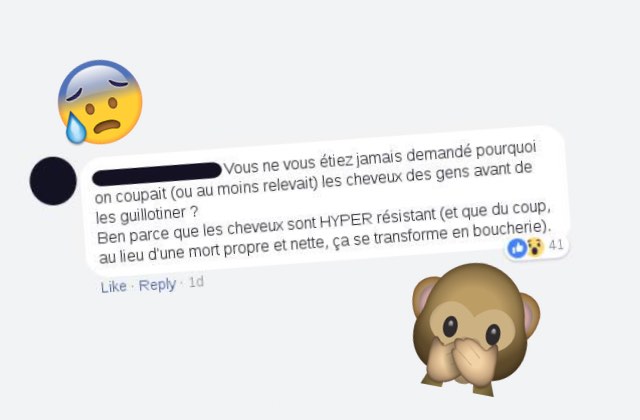Open the commenter's black circular profile picture
This screenshot has height=420, width=640.
click(x=53, y=180)
